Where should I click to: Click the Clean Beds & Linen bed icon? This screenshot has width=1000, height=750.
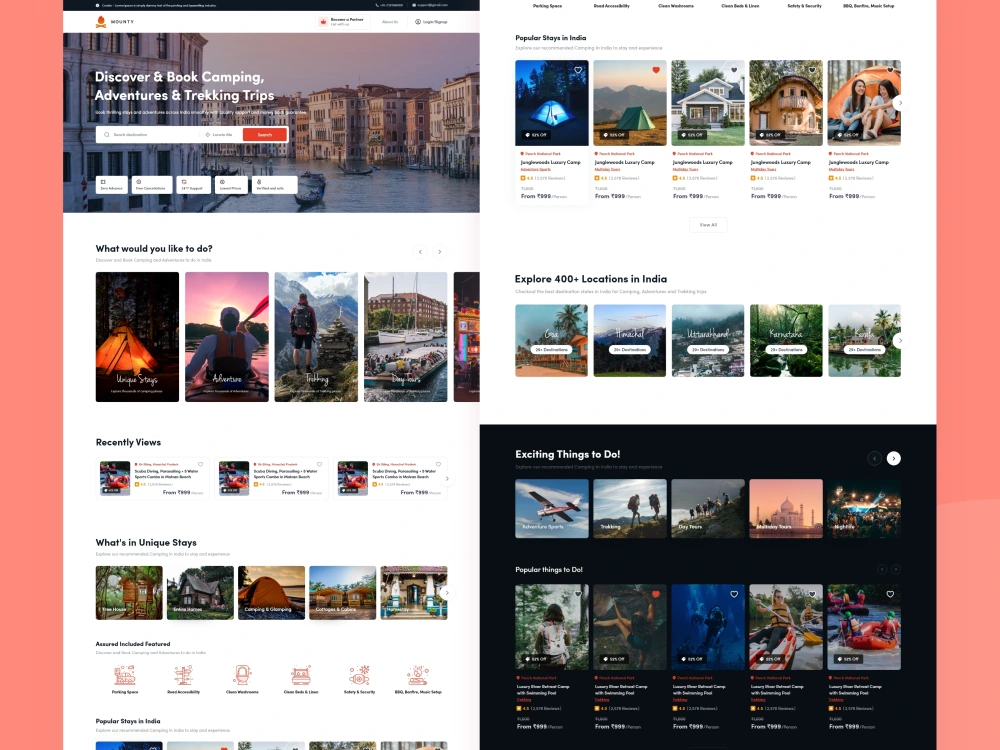[300, 675]
